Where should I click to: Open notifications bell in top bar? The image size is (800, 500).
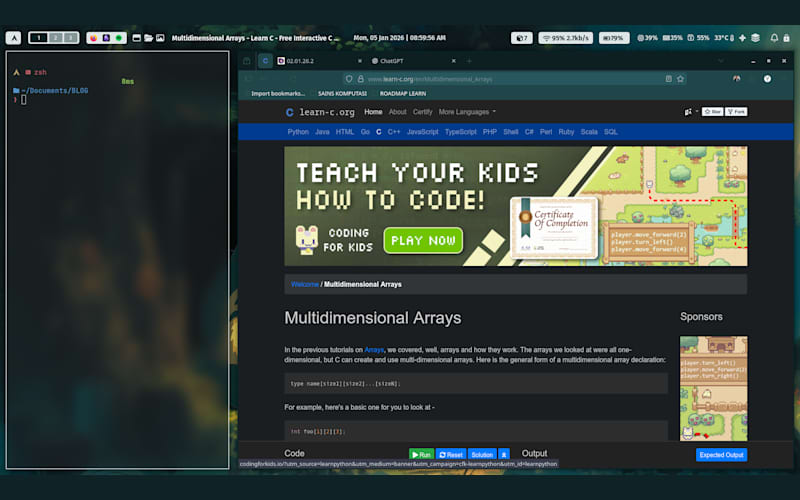click(774, 38)
